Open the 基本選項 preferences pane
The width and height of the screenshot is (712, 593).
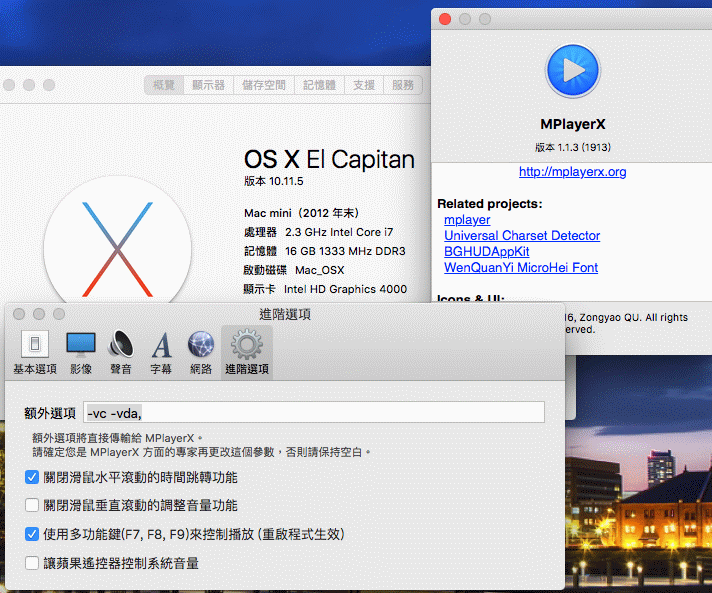pyautogui.click(x=35, y=352)
